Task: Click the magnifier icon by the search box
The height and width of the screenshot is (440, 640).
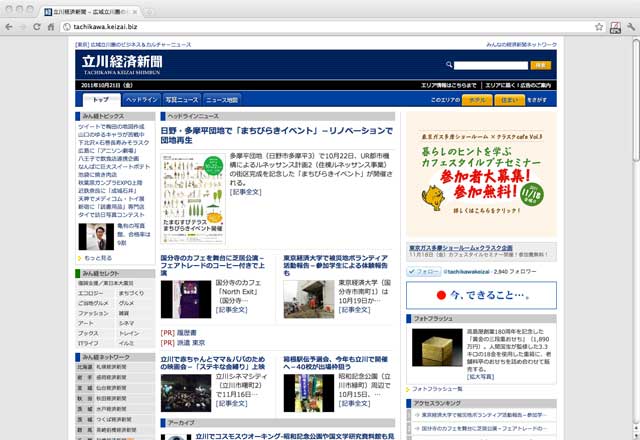Action: (x=449, y=65)
